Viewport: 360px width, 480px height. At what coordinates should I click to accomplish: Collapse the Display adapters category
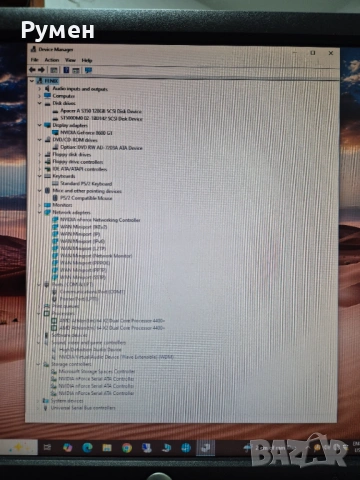39,125
